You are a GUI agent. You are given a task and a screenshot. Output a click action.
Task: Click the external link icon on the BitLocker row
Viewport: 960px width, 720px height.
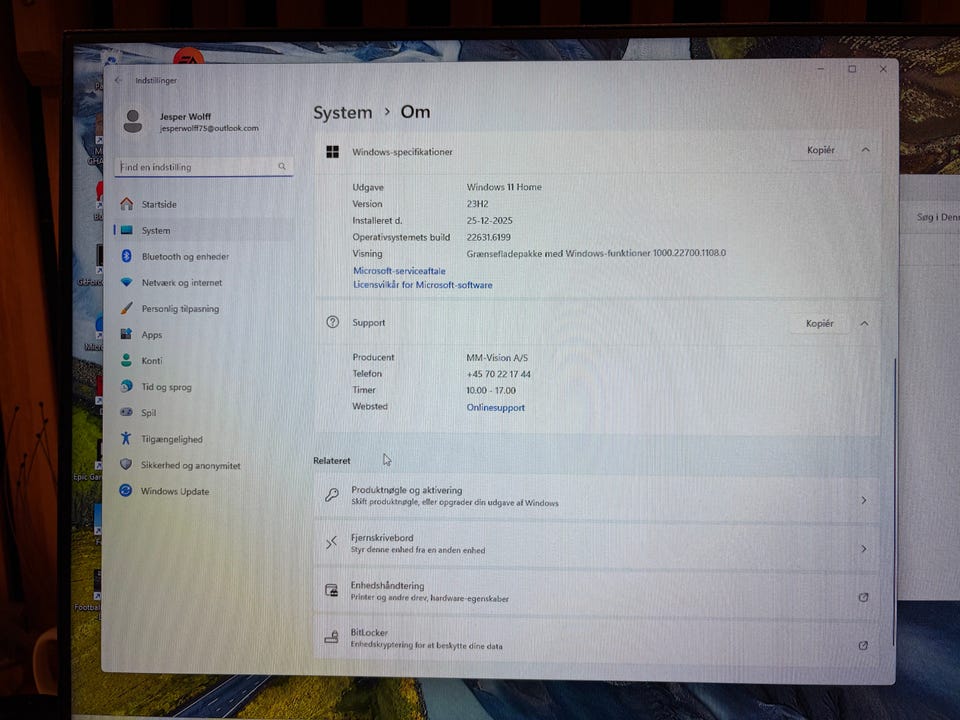[863, 645]
